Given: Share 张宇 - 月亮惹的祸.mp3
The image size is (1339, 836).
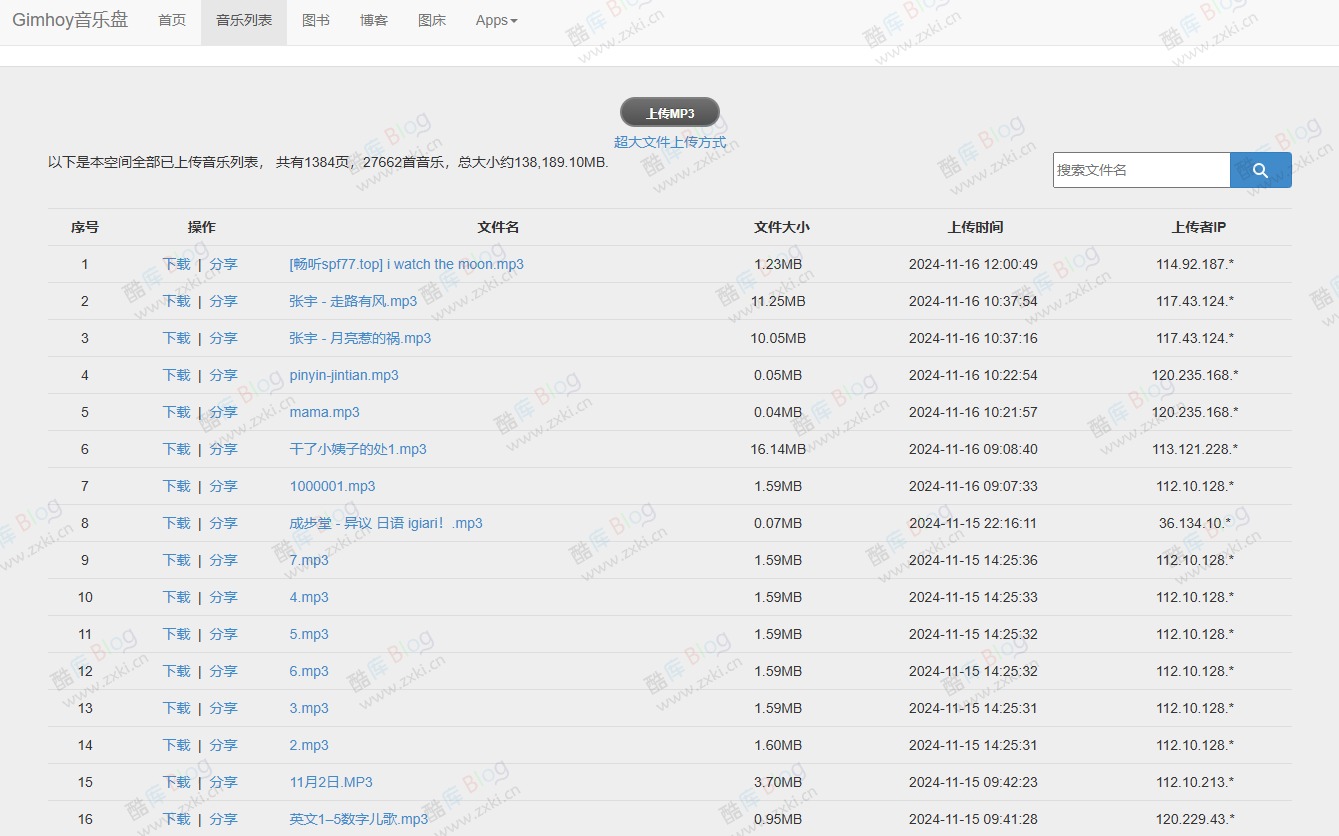Looking at the screenshot, I should point(224,338).
